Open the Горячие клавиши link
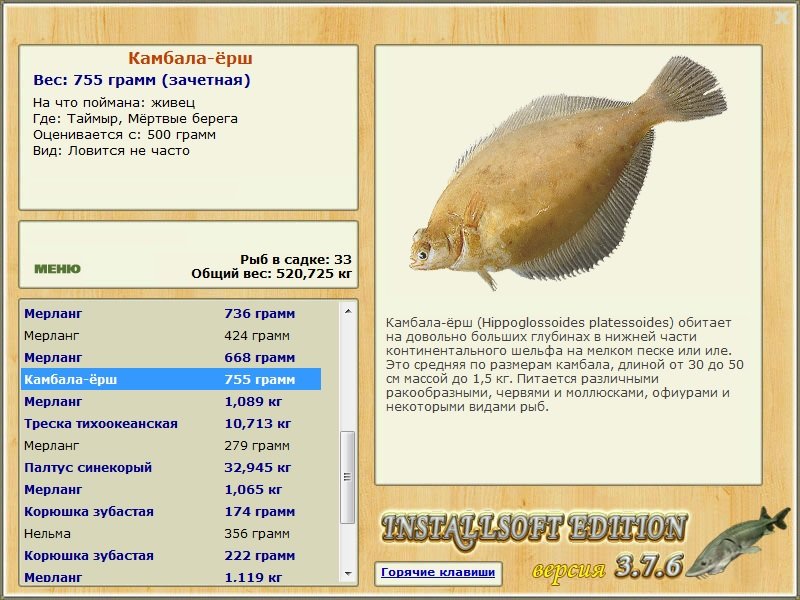This screenshot has width=800, height=600. 438,572
